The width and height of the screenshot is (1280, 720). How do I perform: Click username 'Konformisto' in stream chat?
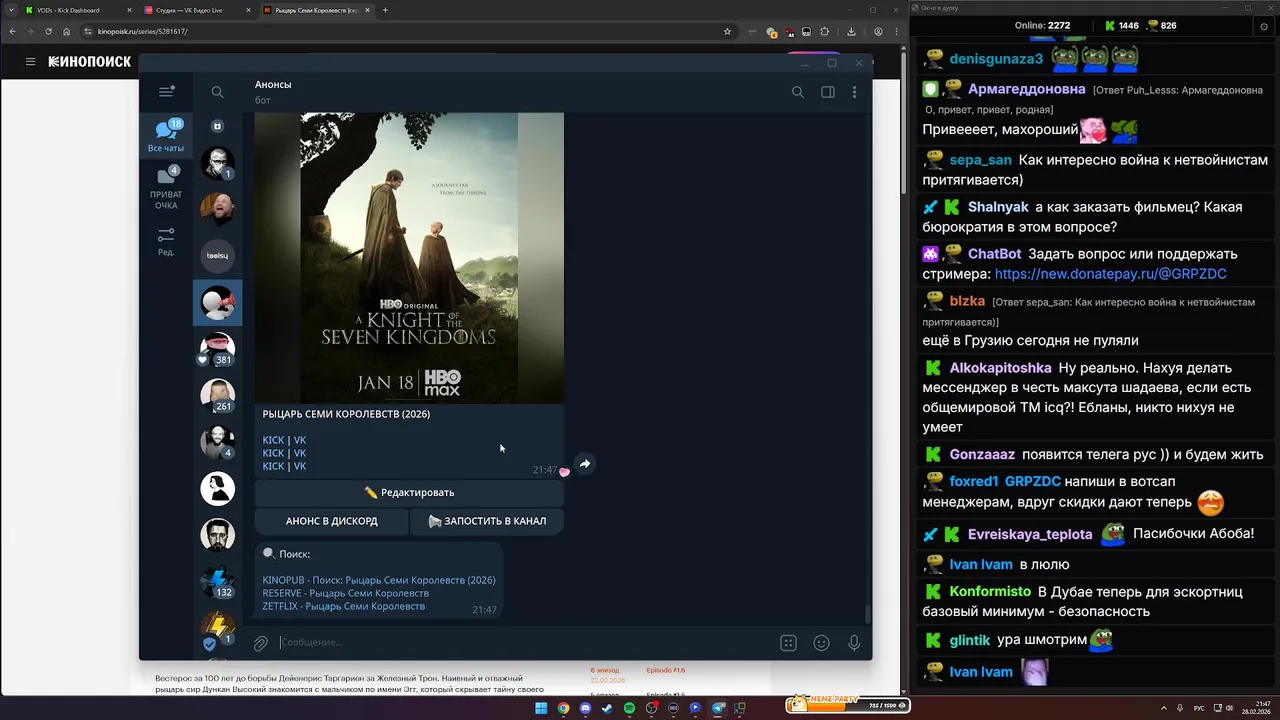pos(990,592)
